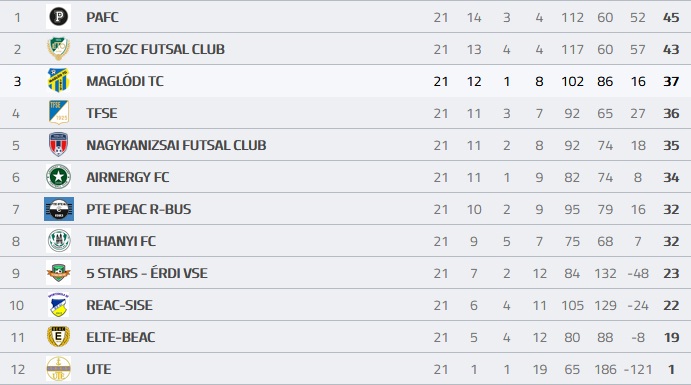
Task: Open ETO SZC Futsal Club crest icon
Action: (x=59, y=49)
